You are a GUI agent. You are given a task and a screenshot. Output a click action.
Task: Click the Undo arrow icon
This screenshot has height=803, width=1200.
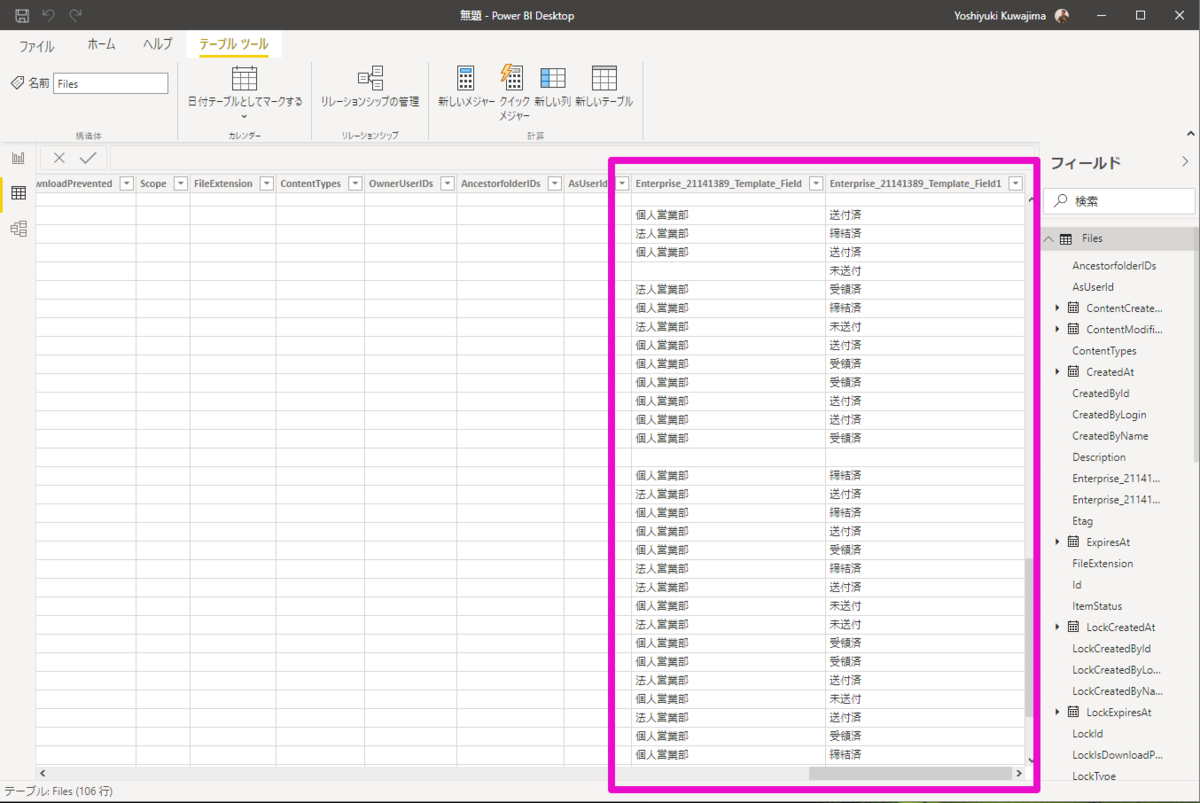point(49,16)
